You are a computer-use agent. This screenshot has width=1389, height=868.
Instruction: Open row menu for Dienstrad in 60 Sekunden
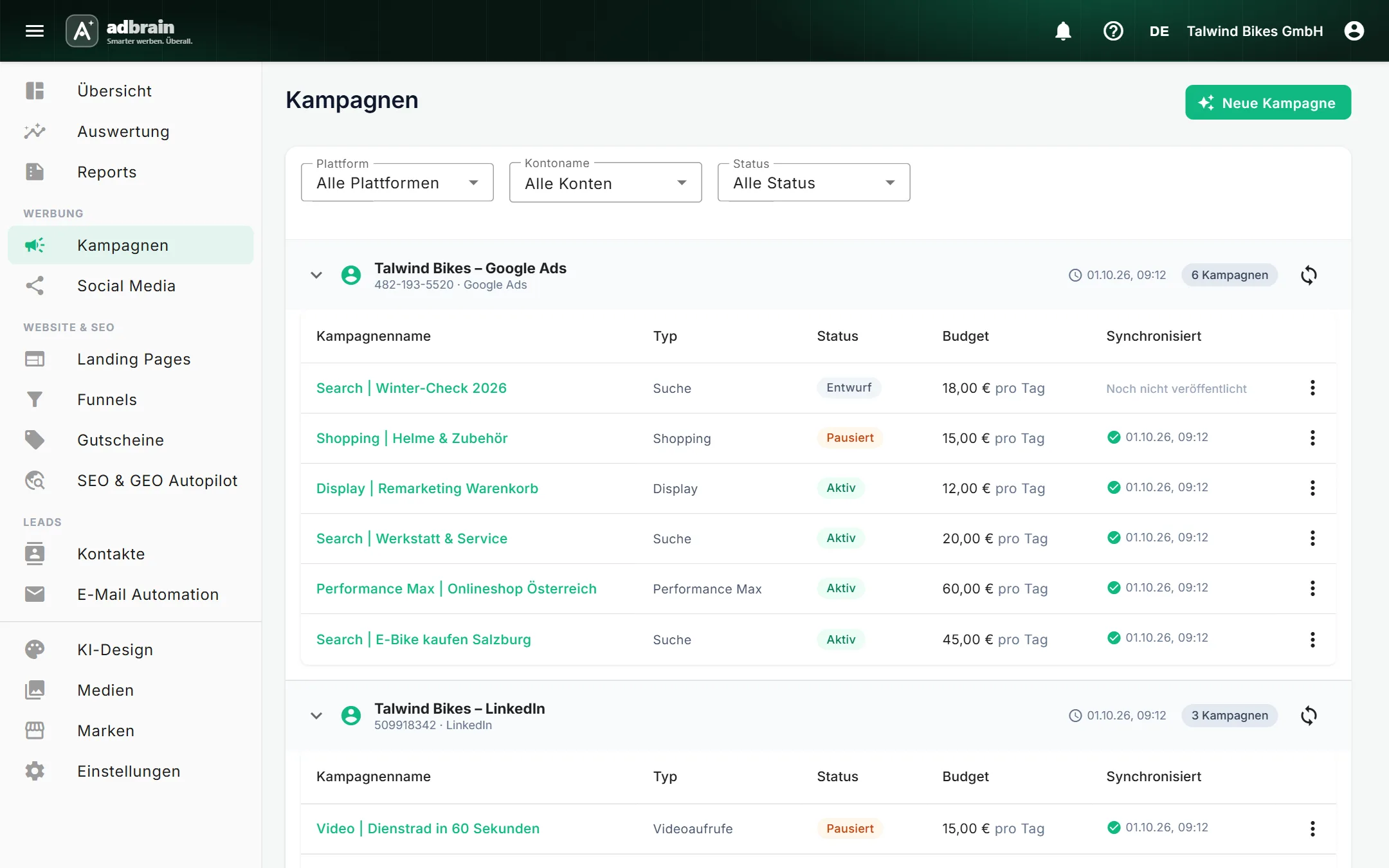tap(1312, 829)
